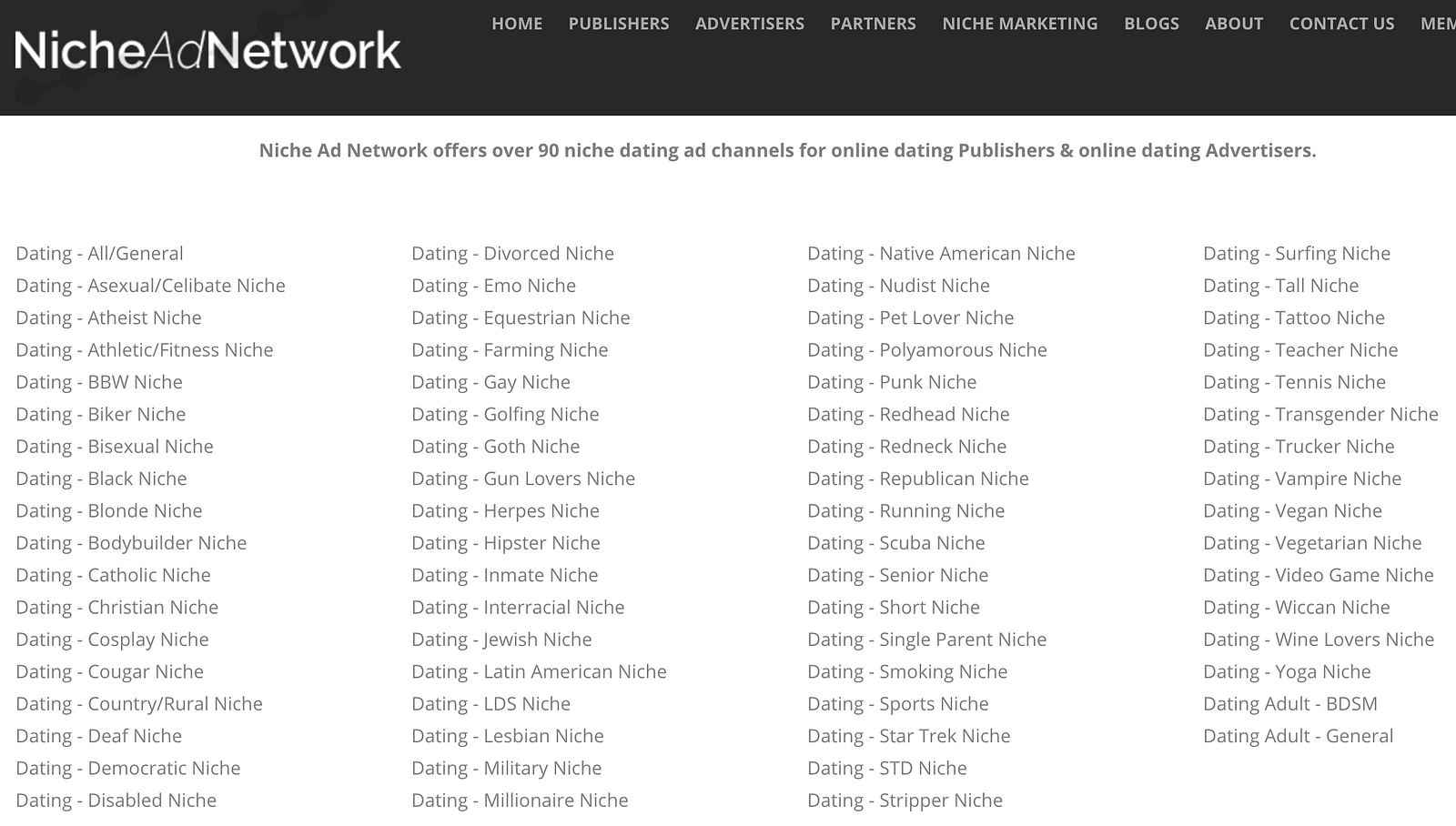Select Dating - Video Game Niche
This screenshot has width=1456, height=826.
point(1319,575)
